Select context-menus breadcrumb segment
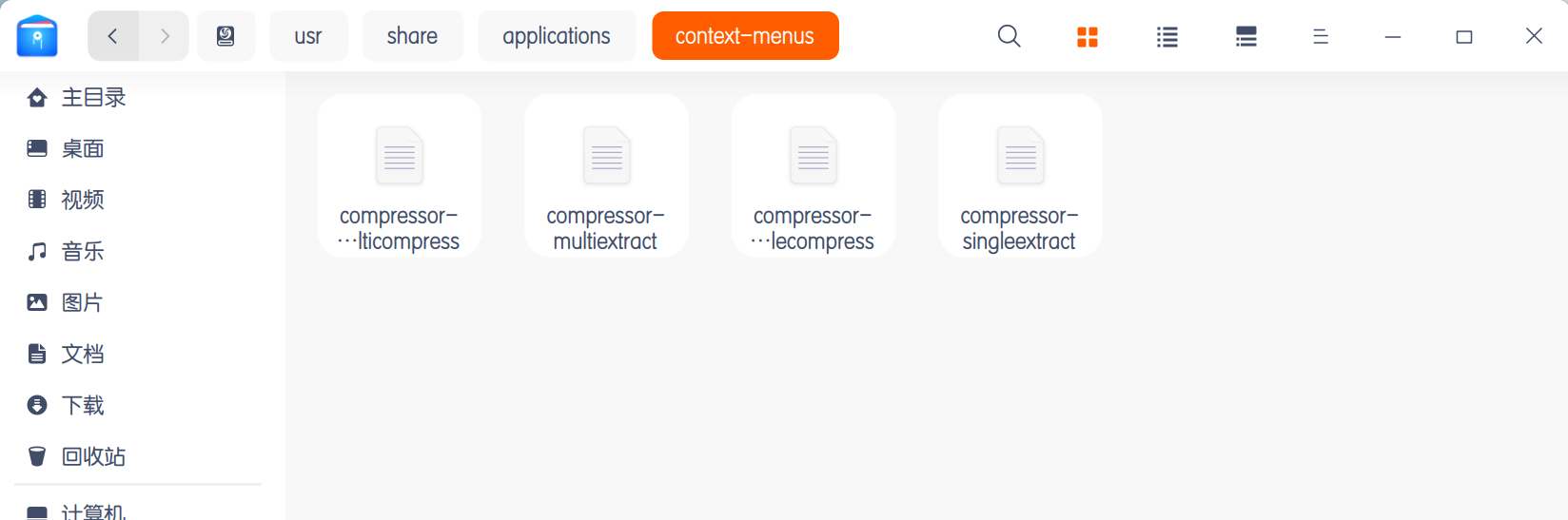Image resolution: width=1568 pixels, height=520 pixels. (x=745, y=36)
